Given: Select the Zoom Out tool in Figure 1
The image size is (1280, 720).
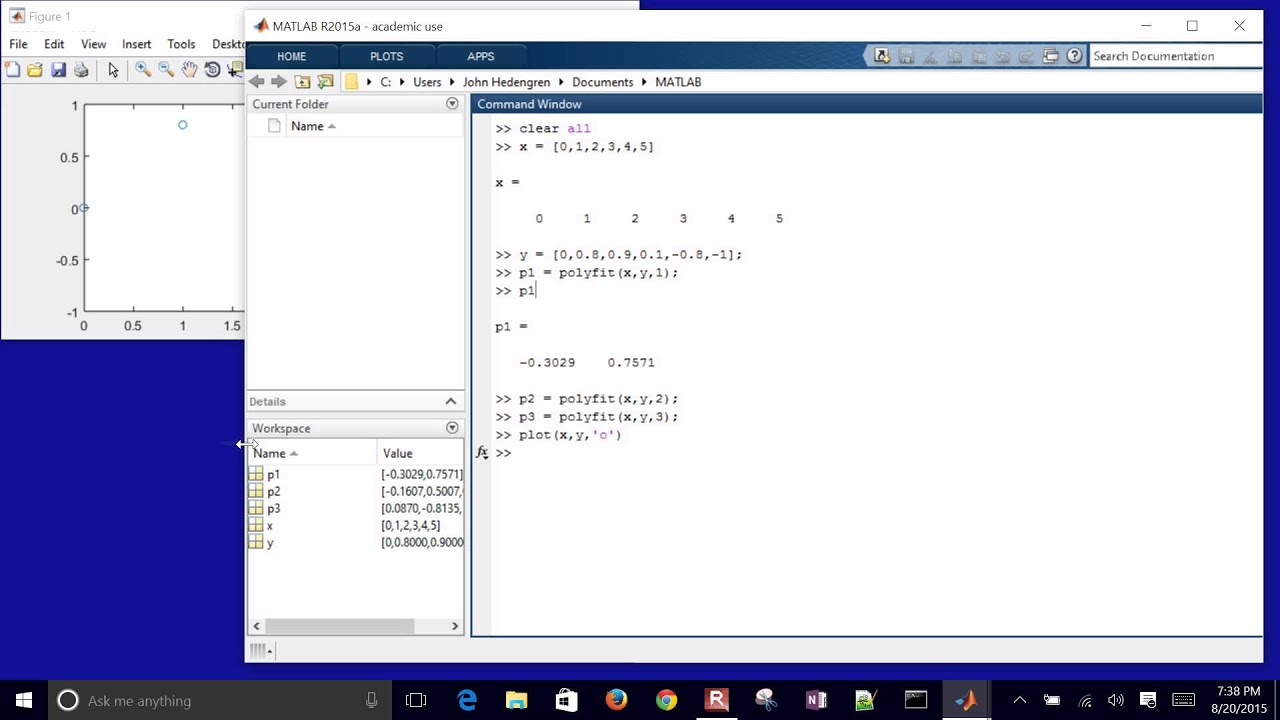Looking at the screenshot, I should (x=166, y=69).
